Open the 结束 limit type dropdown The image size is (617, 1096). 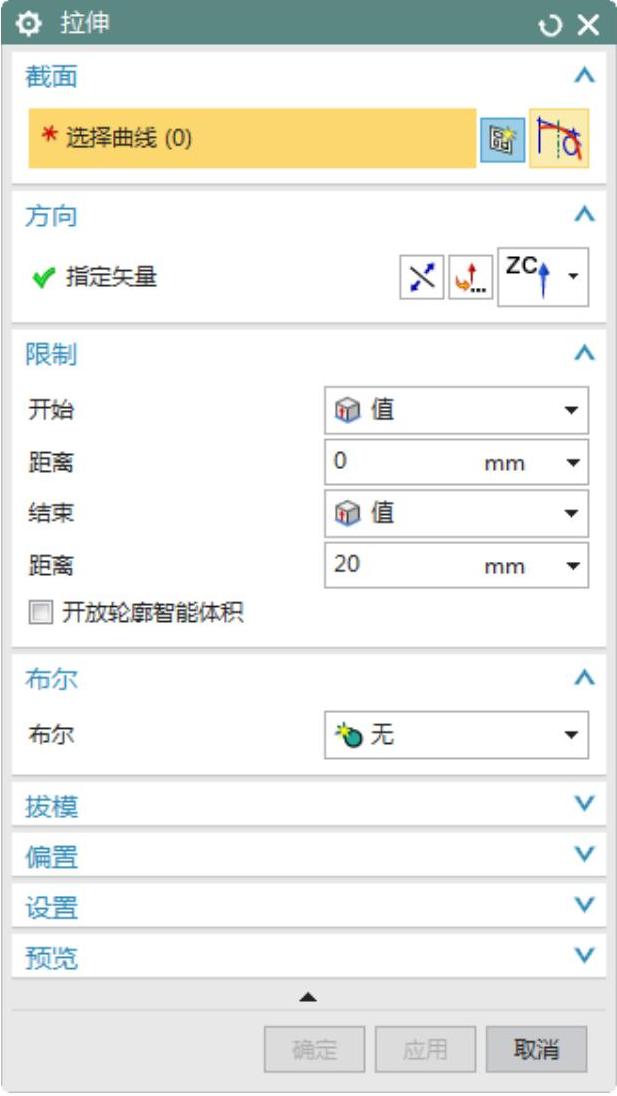click(457, 513)
